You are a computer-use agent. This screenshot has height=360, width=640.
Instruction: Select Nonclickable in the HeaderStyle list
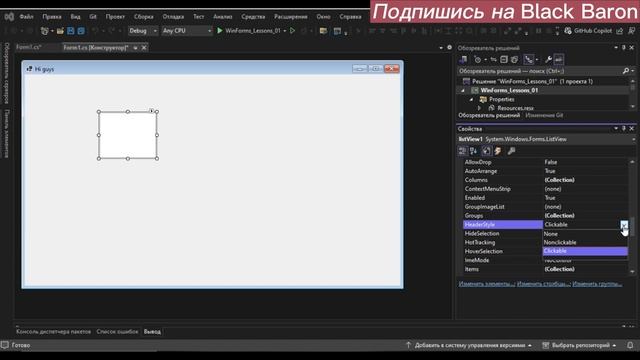[585, 242]
